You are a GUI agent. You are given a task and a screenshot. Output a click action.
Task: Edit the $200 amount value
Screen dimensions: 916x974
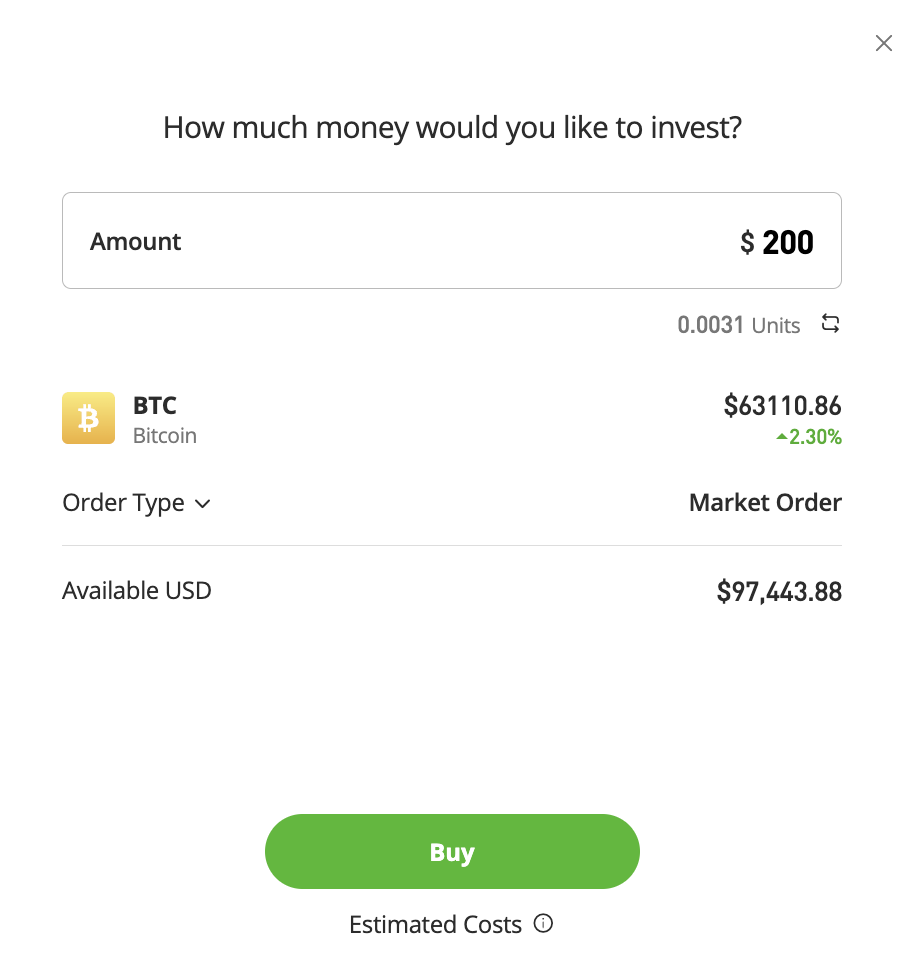777,242
